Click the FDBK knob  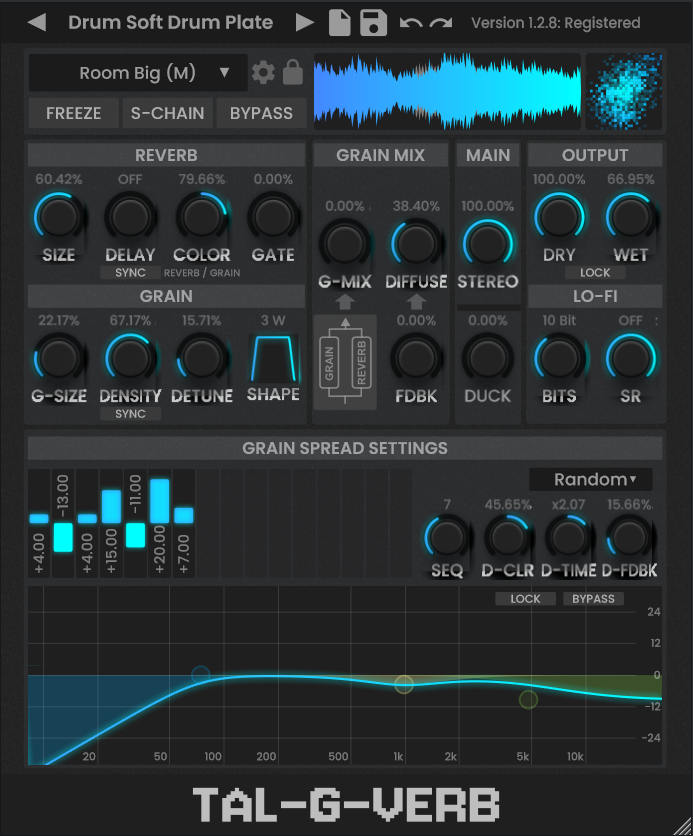point(416,358)
